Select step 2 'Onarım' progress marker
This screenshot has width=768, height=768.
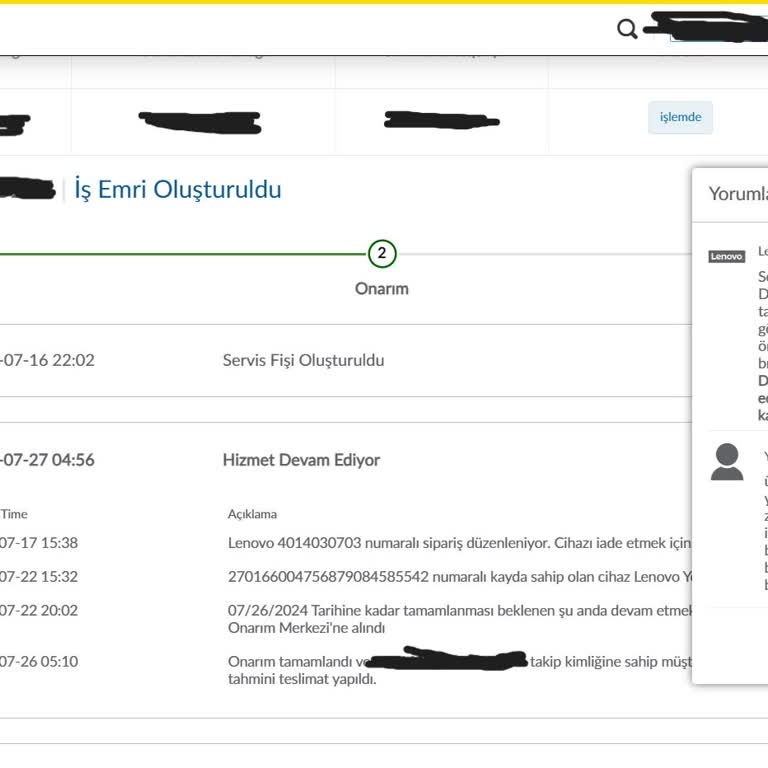[x=382, y=253]
